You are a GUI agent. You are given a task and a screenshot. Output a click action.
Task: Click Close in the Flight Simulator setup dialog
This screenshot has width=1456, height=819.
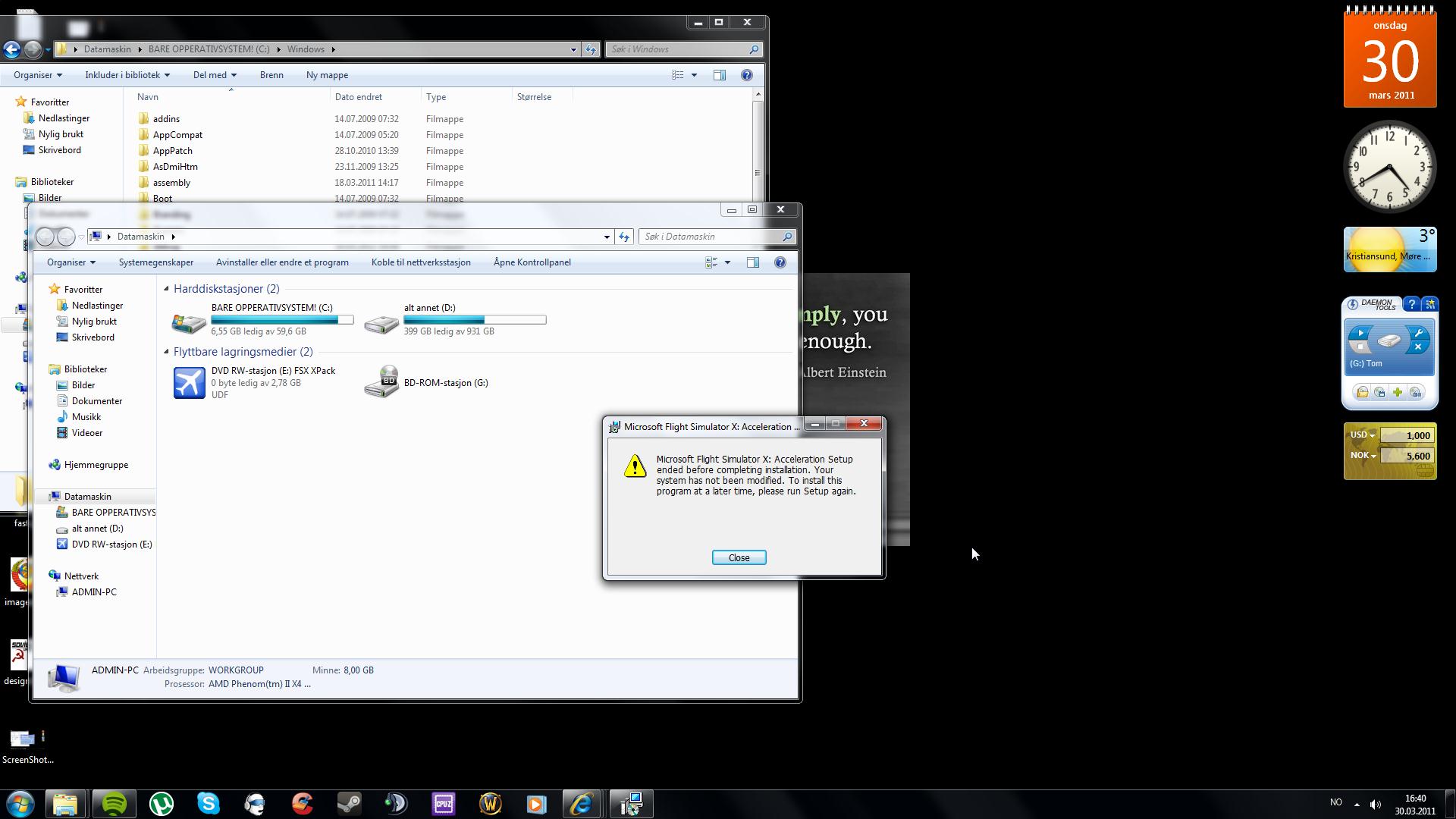[739, 557]
